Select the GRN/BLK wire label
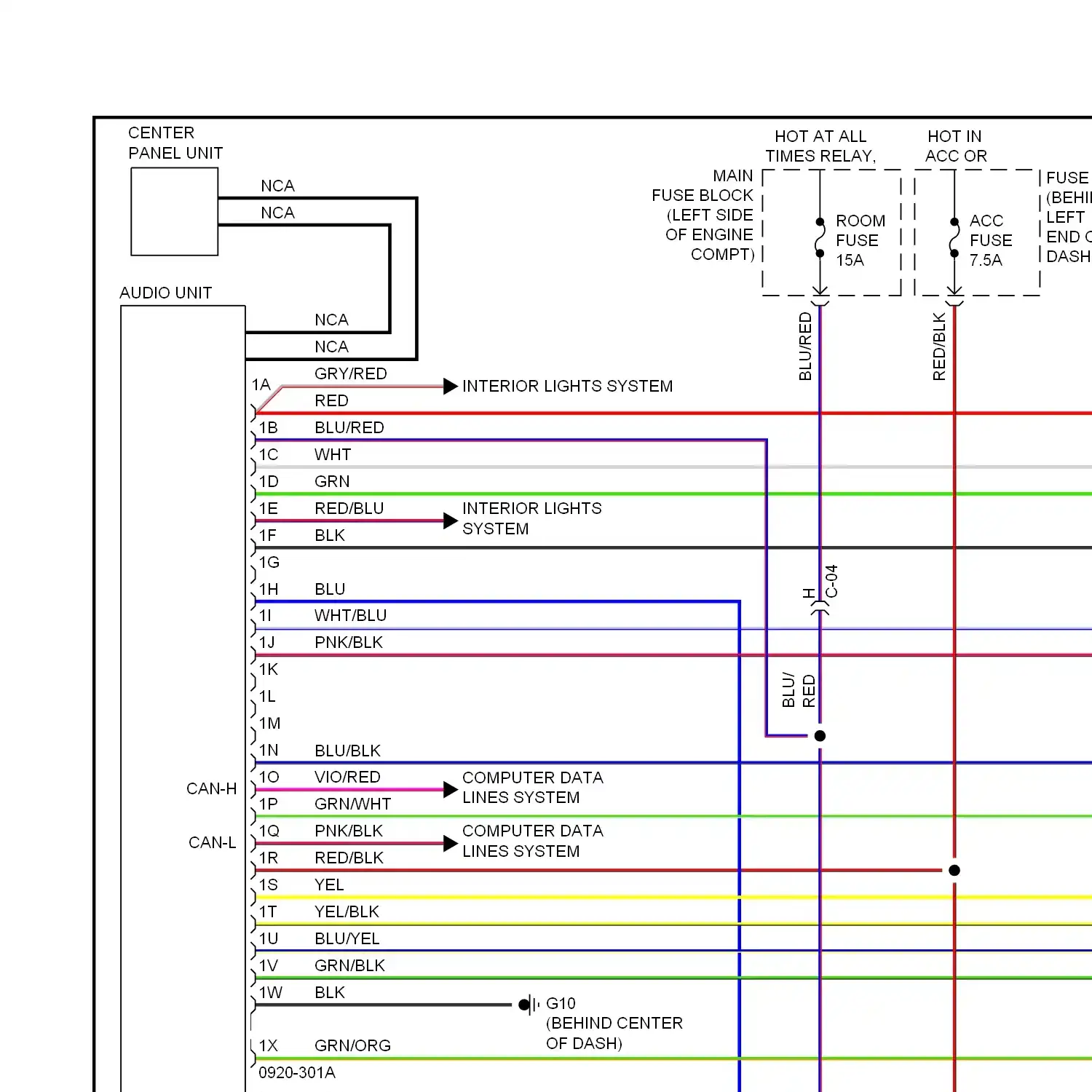The image size is (1092, 1092). point(350,965)
